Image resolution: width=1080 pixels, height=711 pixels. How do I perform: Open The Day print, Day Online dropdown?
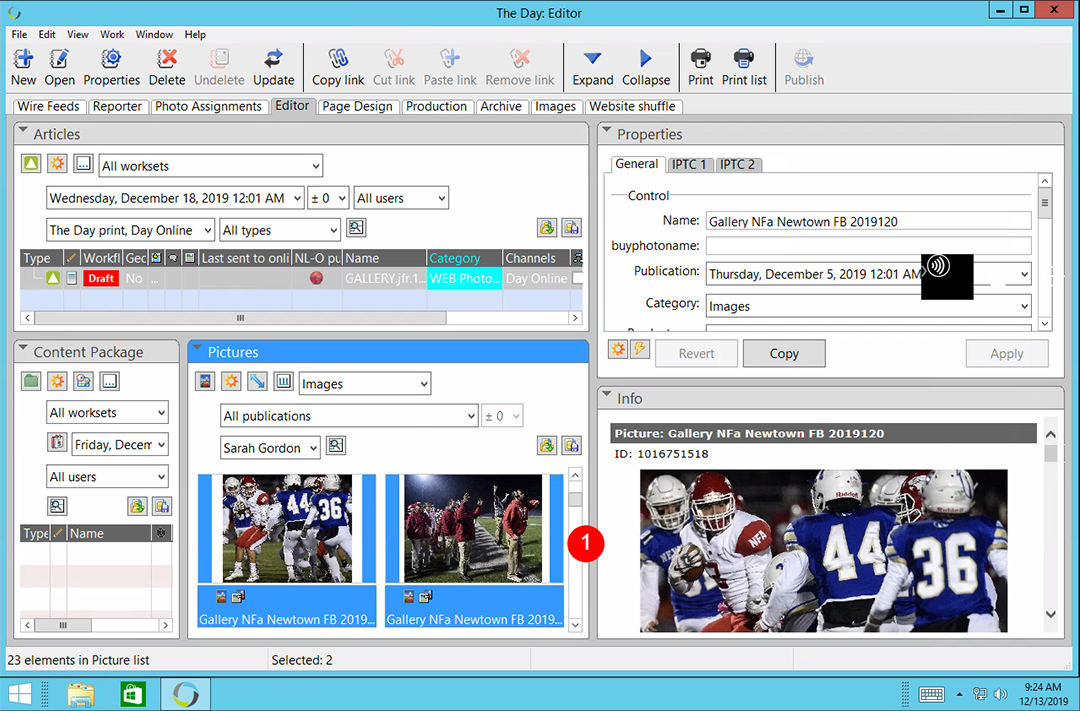[x=131, y=230]
